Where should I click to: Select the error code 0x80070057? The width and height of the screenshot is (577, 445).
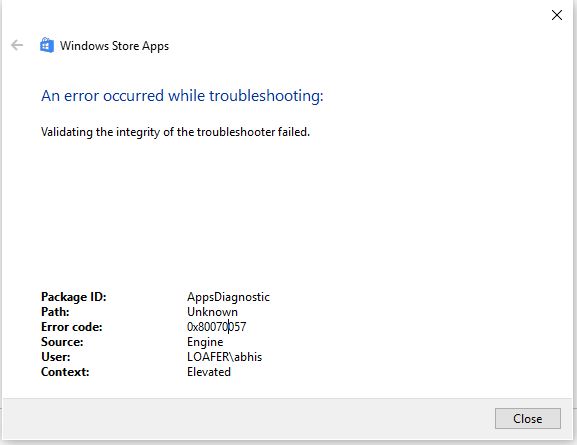click(x=216, y=327)
